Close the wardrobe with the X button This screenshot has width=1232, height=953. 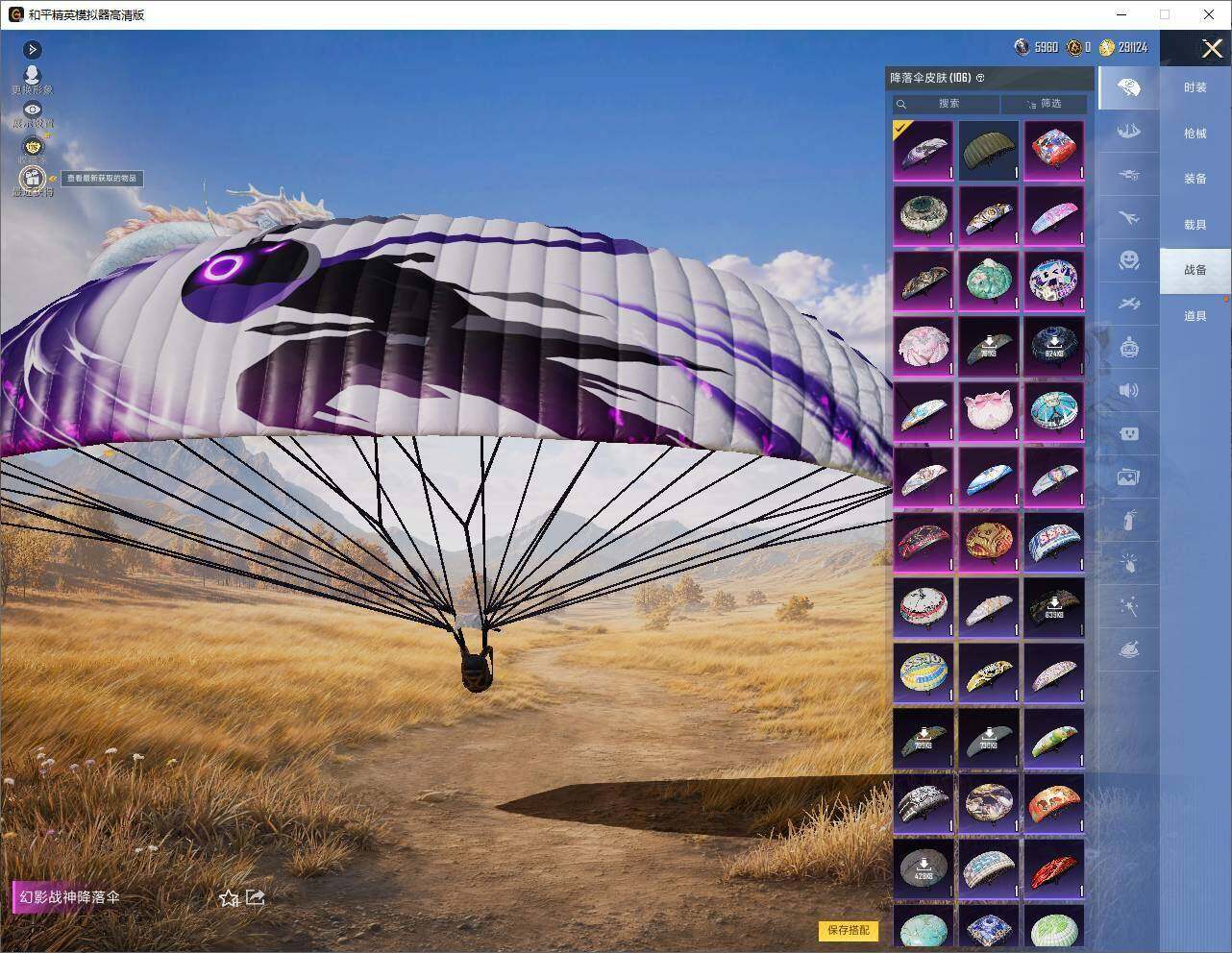[x=1213, y=48]
